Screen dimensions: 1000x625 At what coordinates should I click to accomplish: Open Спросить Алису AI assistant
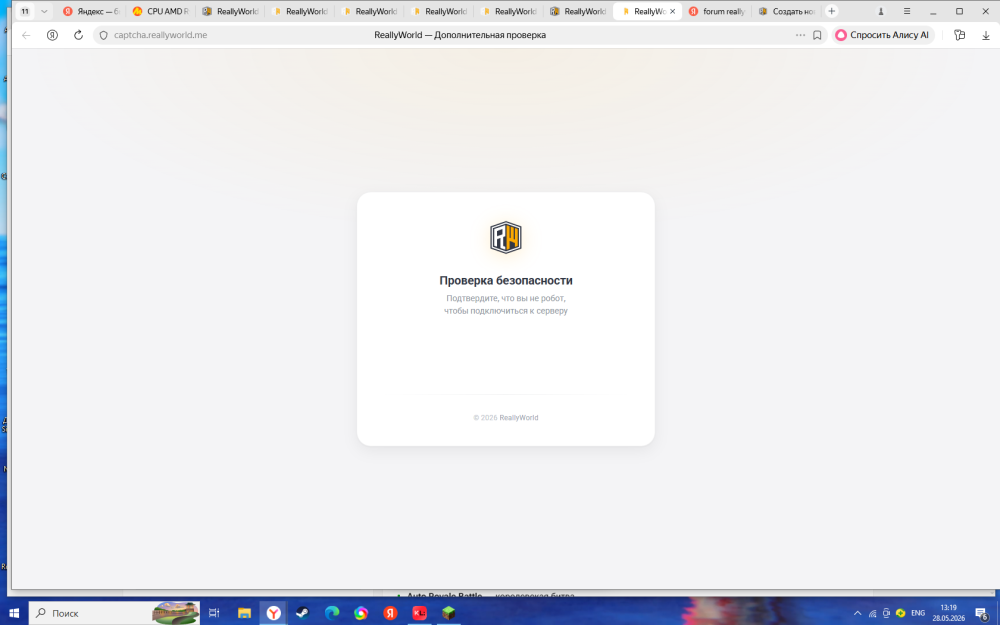883,35
